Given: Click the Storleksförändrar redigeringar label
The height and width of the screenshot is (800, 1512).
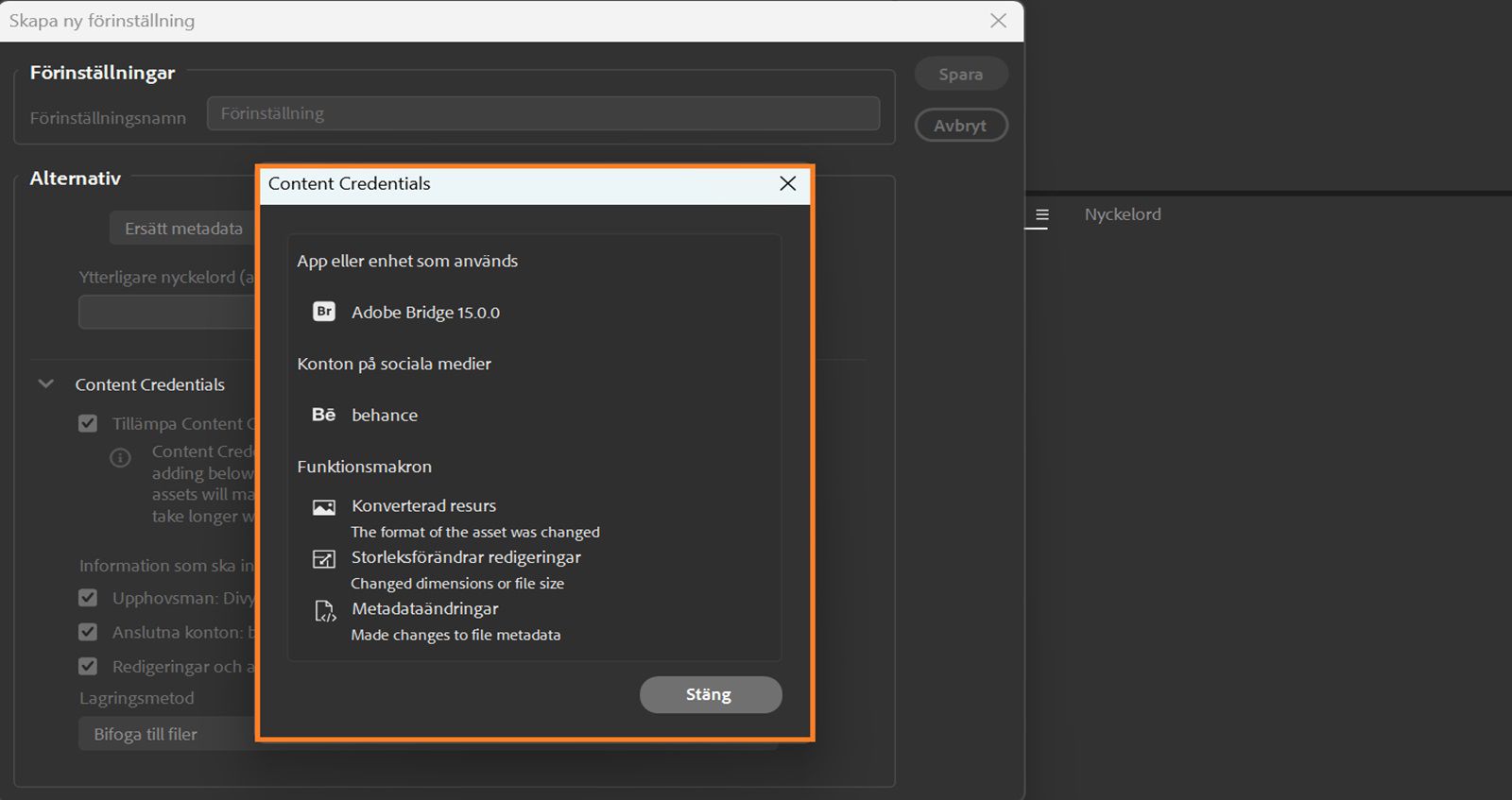Looking at the screenshot, I should tap(466, 557).
